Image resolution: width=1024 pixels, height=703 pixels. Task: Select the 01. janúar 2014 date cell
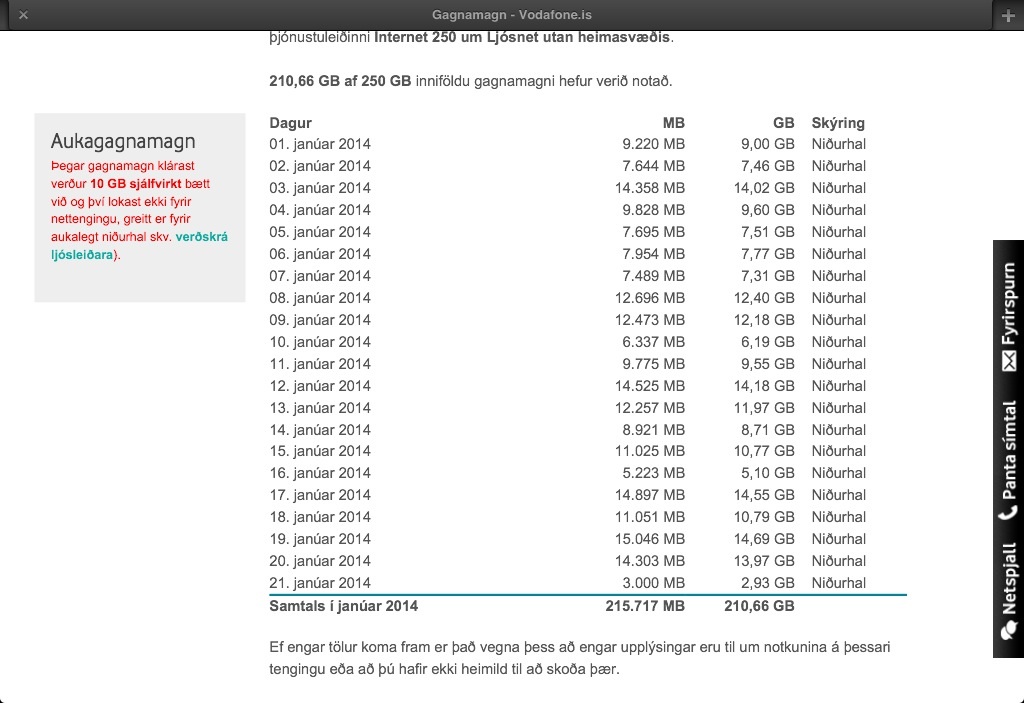(320, 144)
